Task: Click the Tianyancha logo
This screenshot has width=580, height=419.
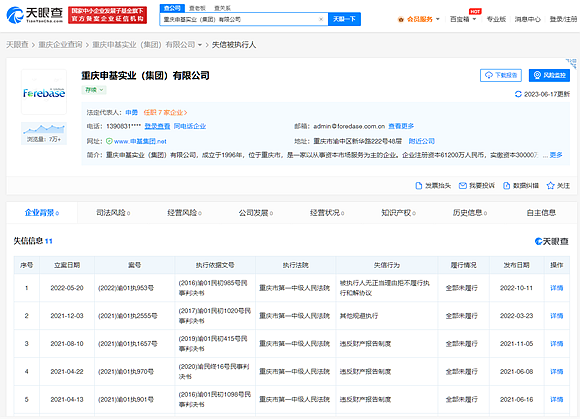Action: (35, 15)
